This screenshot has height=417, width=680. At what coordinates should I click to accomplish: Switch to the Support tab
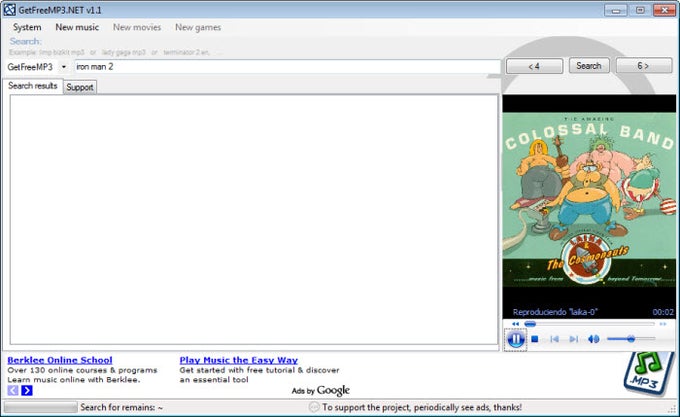tap(80, 87)
